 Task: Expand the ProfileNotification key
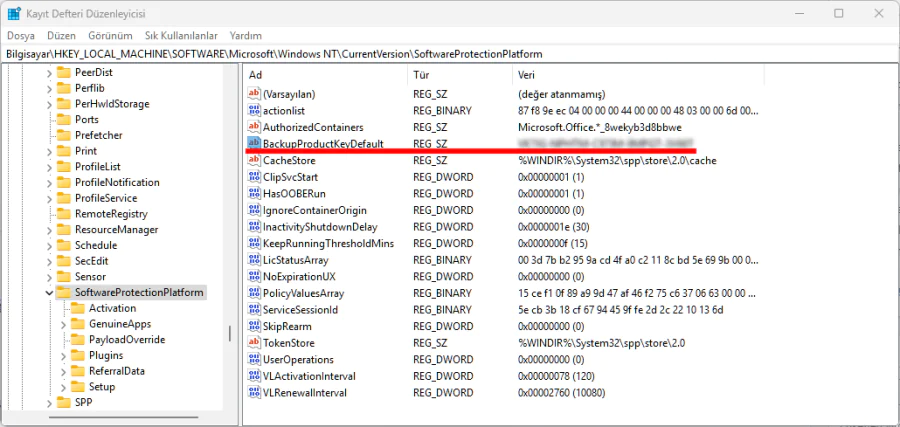[49, 183]
